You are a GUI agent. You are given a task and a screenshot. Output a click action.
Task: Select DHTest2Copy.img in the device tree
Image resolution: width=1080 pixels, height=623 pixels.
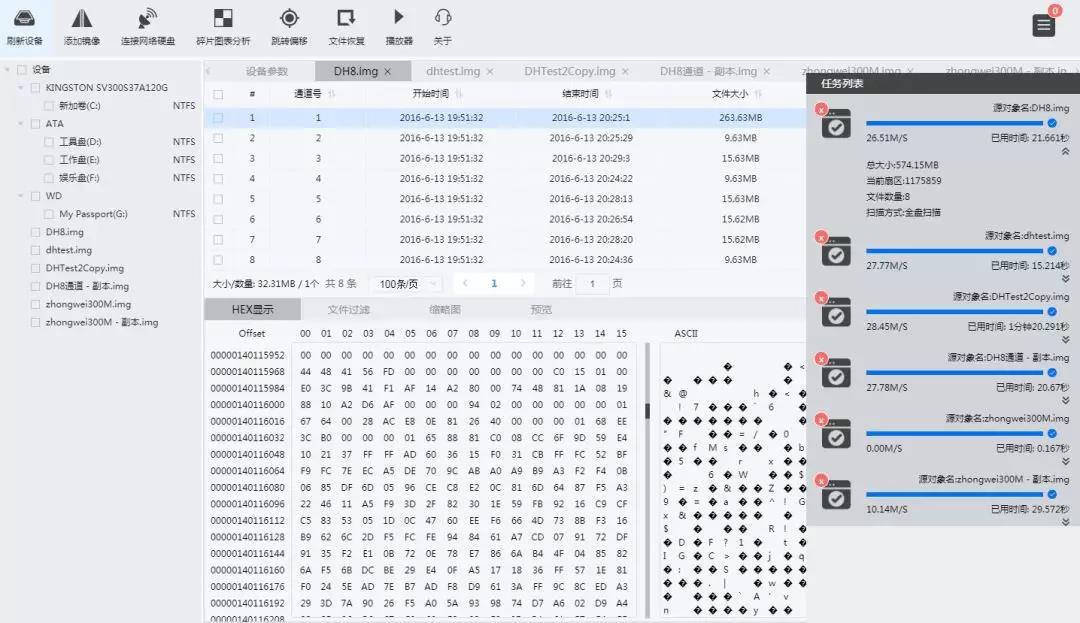click(85, 268)
